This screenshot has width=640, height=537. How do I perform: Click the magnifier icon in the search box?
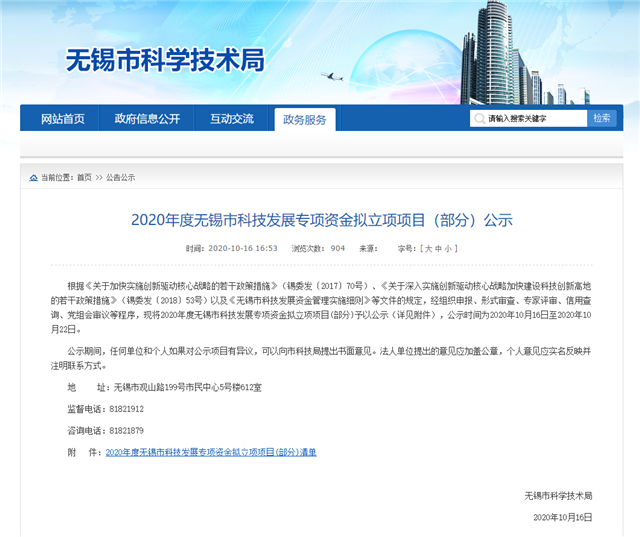coord(480,119)
